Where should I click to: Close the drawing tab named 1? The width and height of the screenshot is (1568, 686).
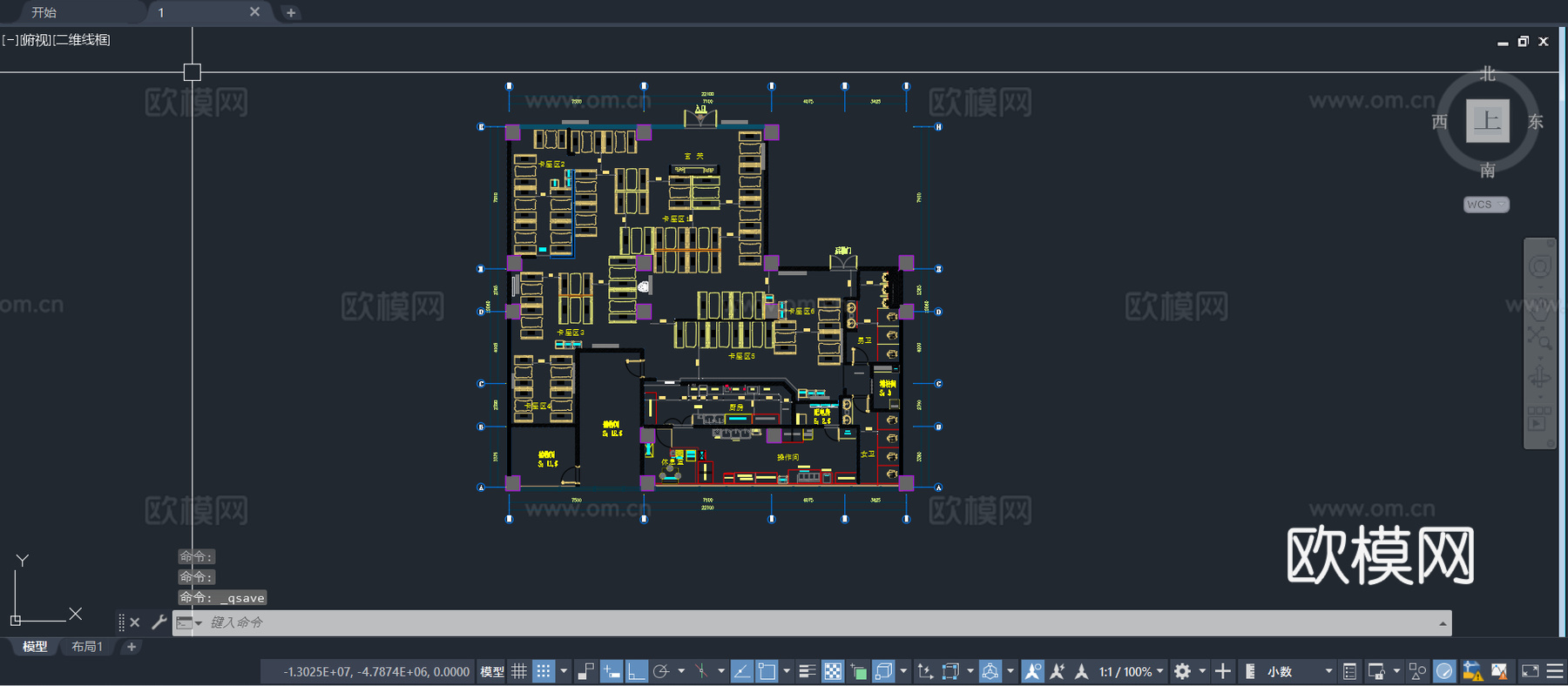click(254, 12)
